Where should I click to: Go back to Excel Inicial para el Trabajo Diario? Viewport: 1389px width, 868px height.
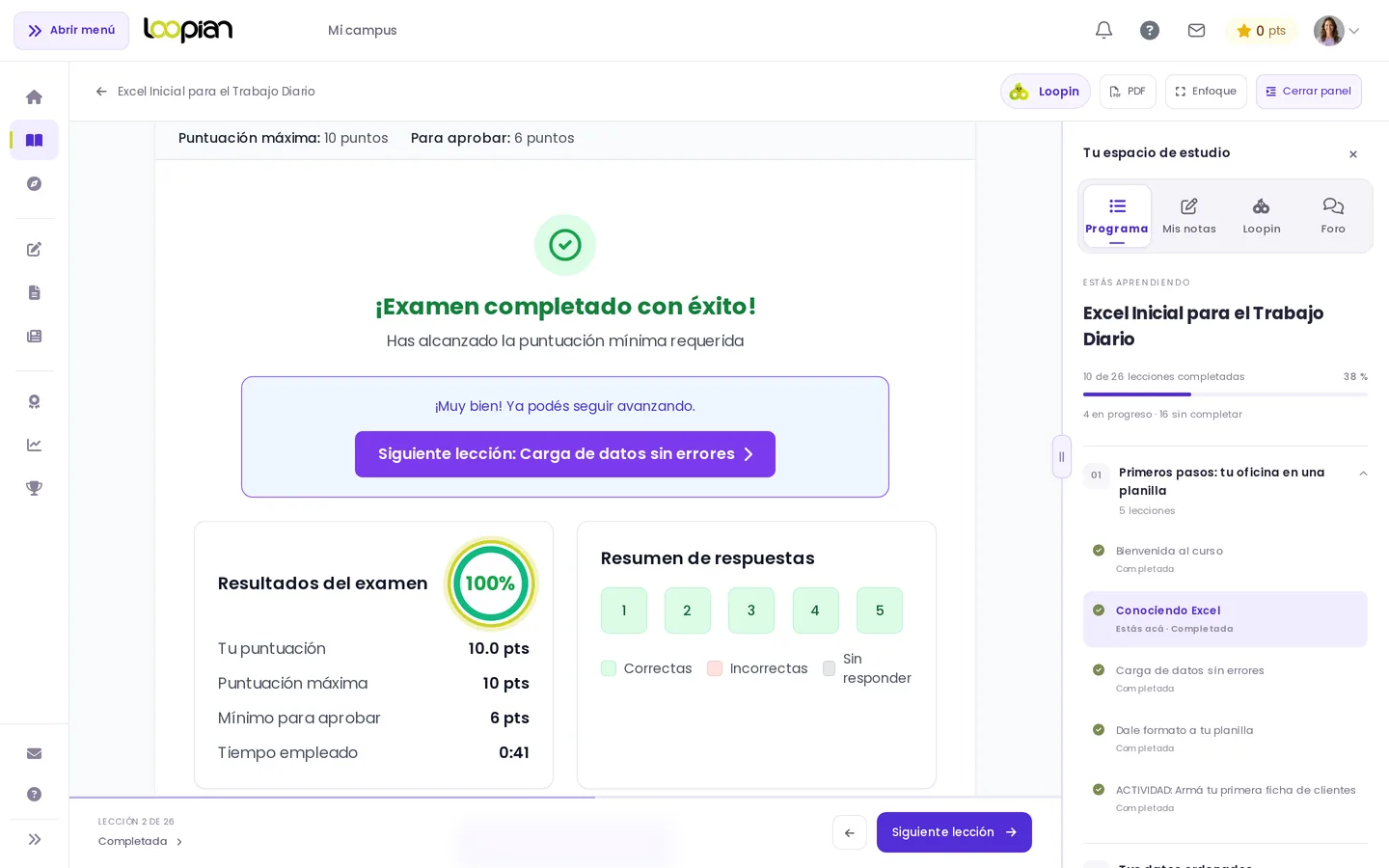[204, 92]
